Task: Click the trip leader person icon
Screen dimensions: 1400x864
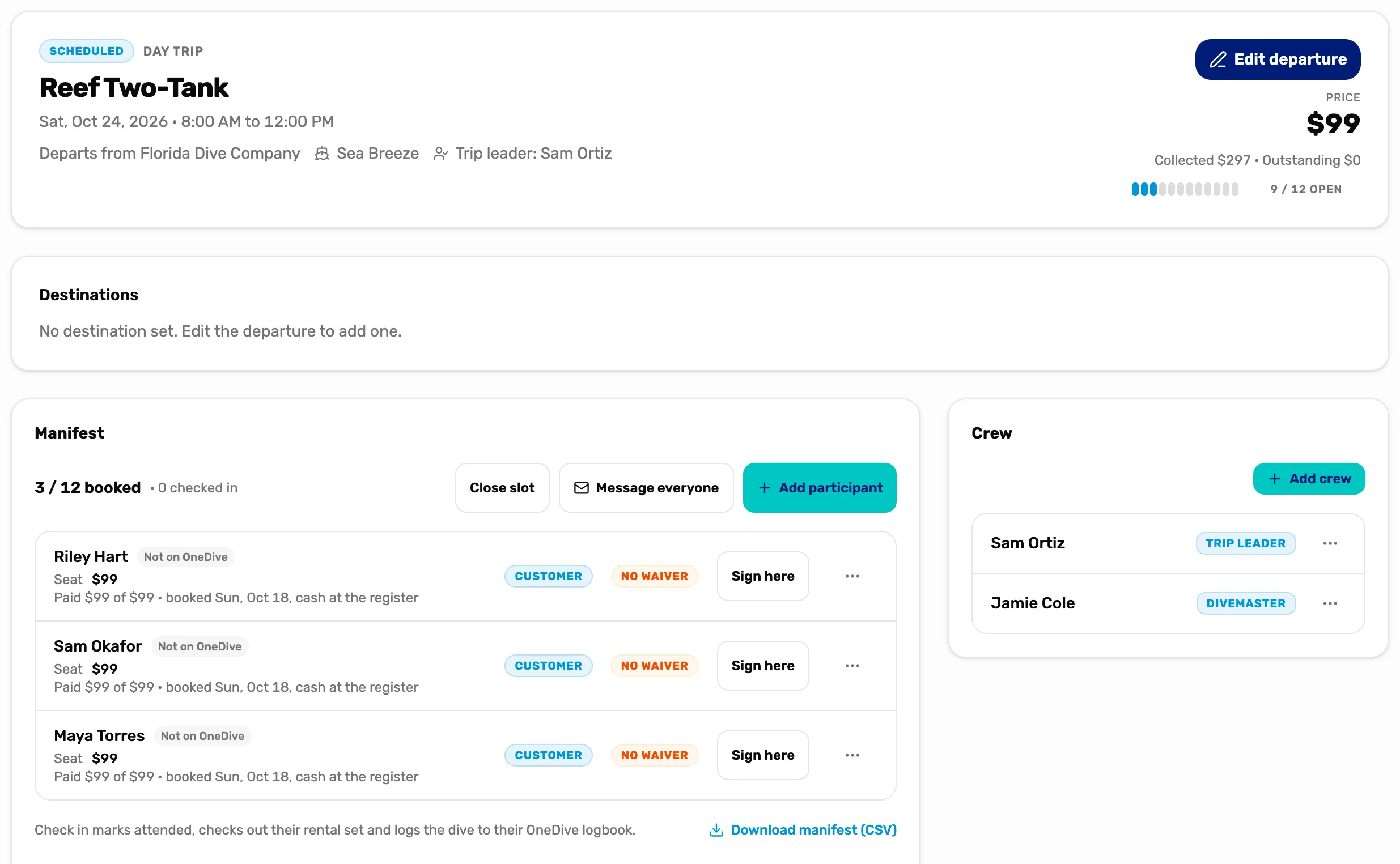Action: [x=440, y=154]
